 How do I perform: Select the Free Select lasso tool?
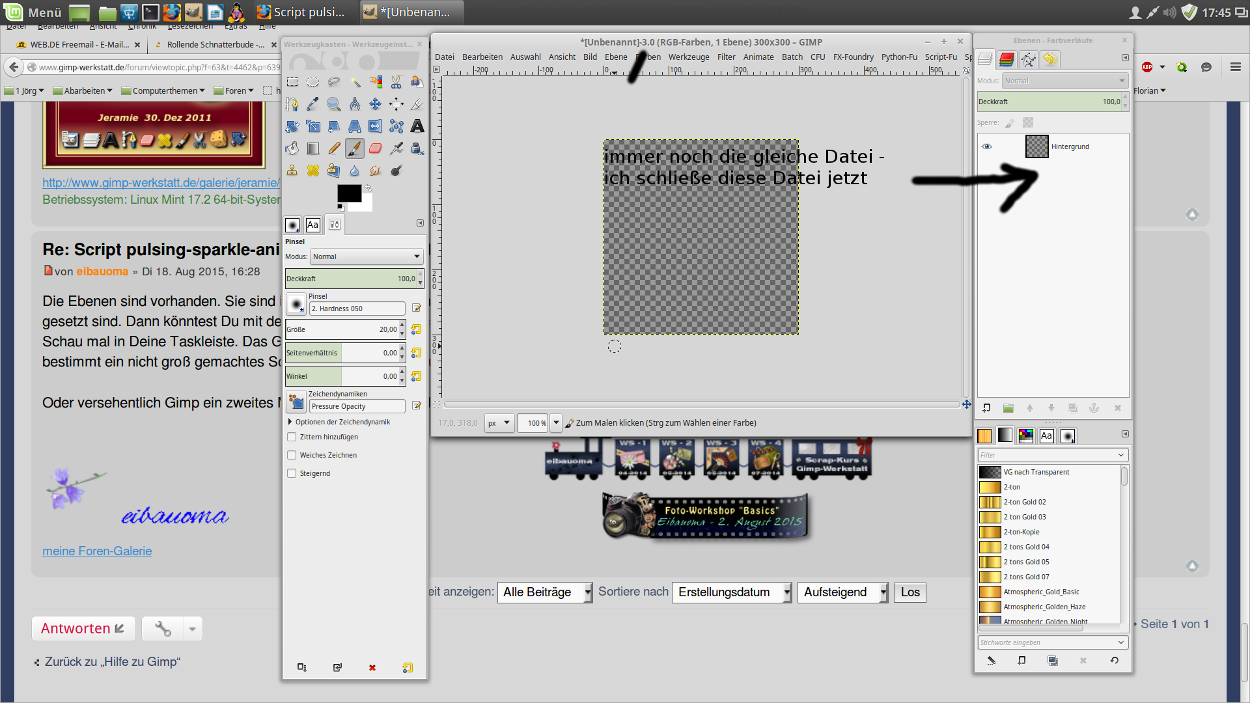(334, 82)
